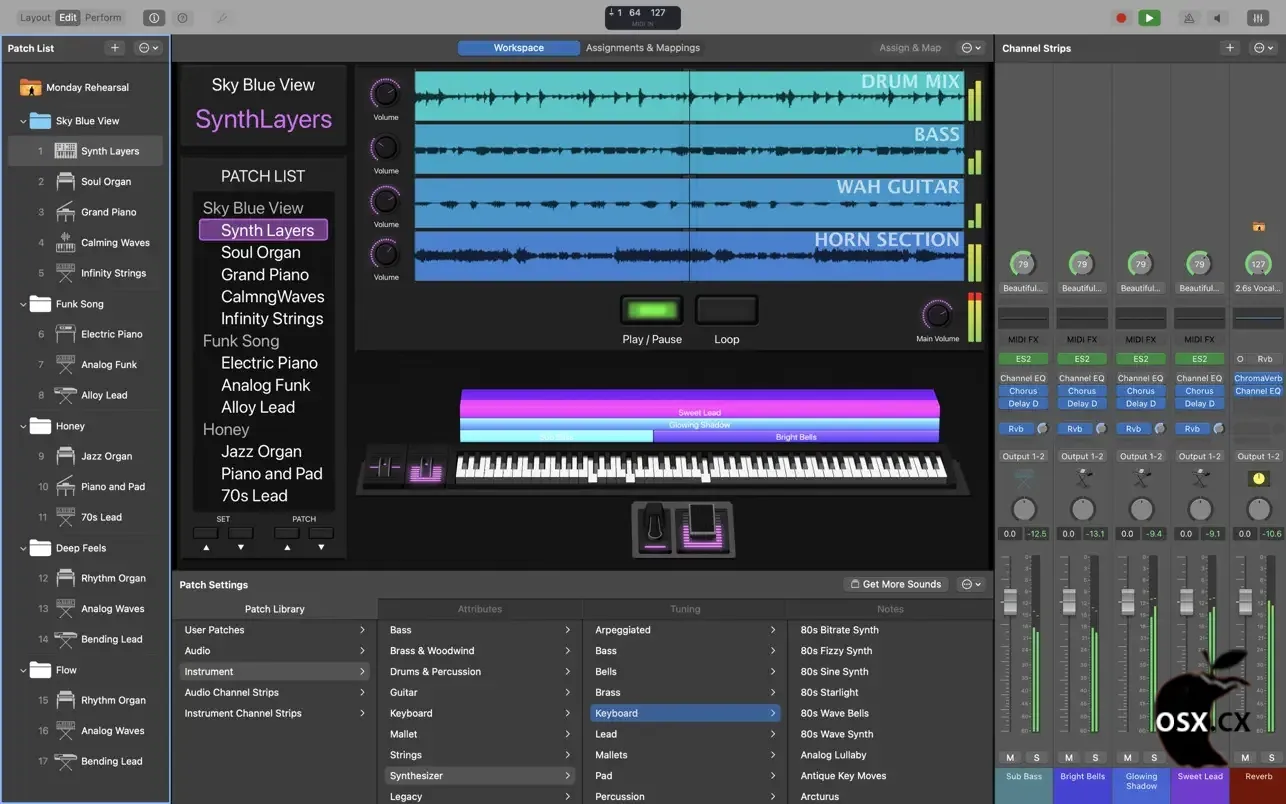Image resolution: width=1286 pixels, height=804 pixels.
Task: Collapse the Funk Song set folder
Action: coord(23,304)
